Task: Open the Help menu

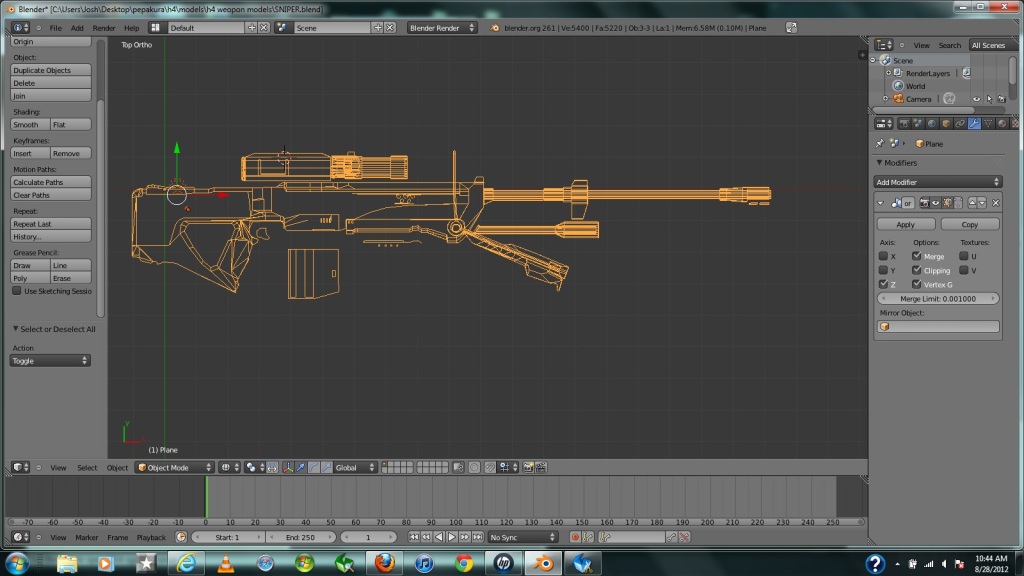Action: point(131,28)
